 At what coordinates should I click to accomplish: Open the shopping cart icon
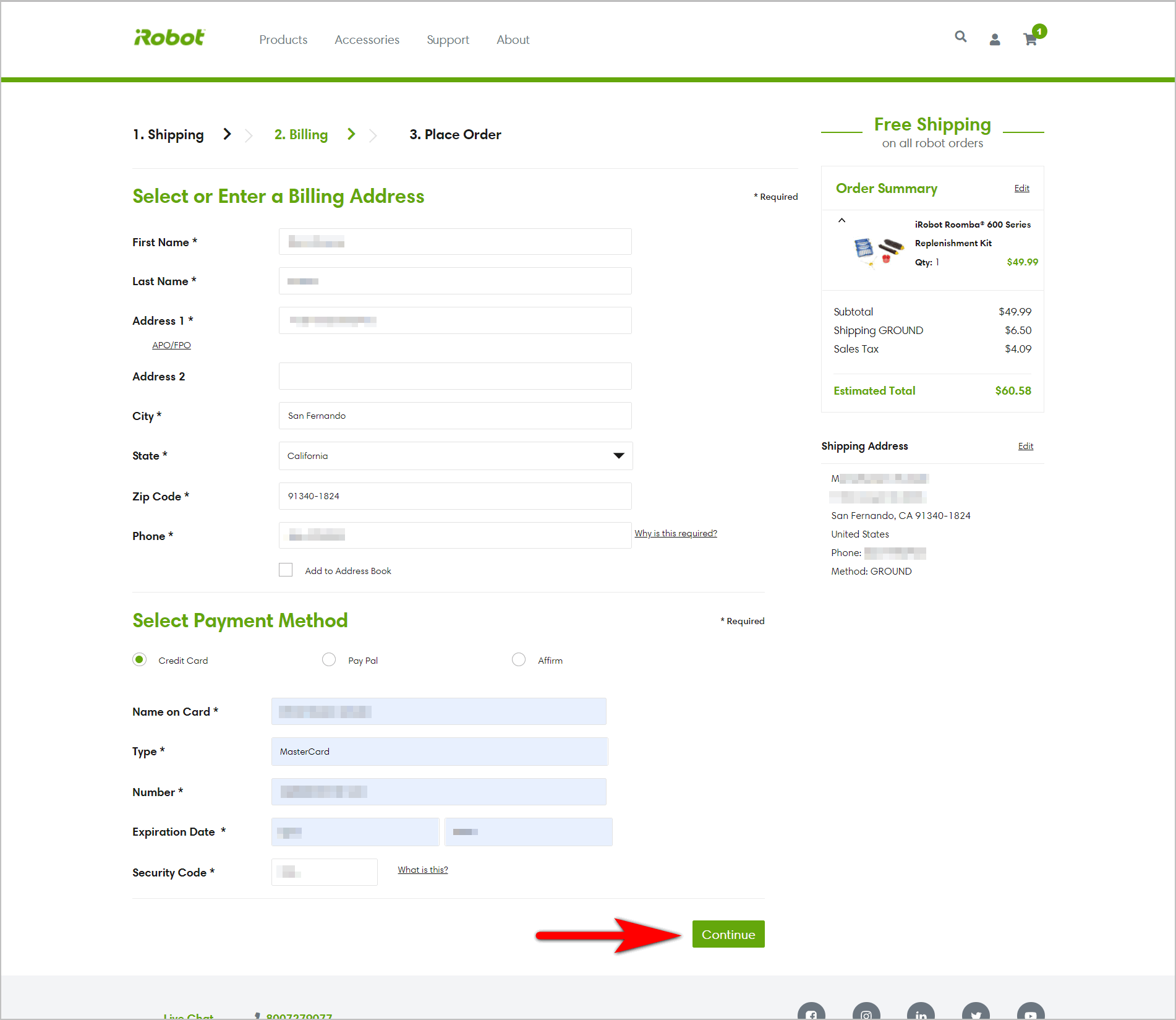(x=1031, y=38)
